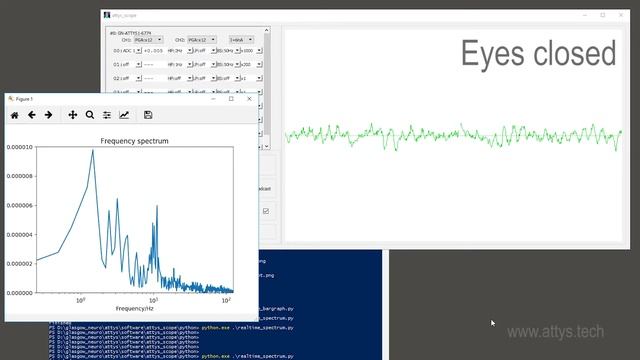Reset the plot view with the Home icon

click(15, 115)
